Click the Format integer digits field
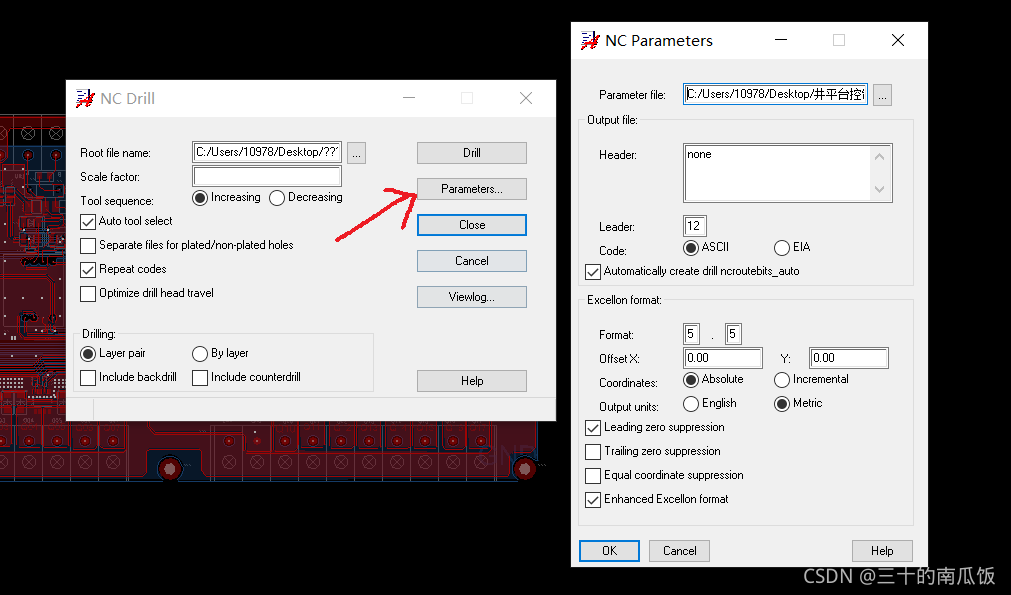This screenshot has width=1011, height=595. coord(691,334)
